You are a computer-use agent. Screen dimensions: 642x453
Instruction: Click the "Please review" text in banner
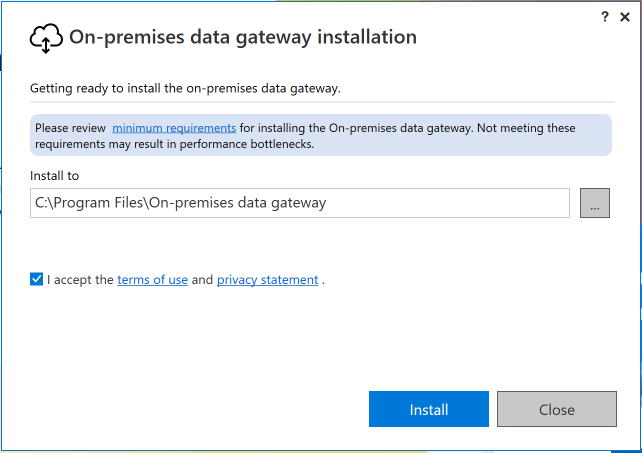point(70,128)
